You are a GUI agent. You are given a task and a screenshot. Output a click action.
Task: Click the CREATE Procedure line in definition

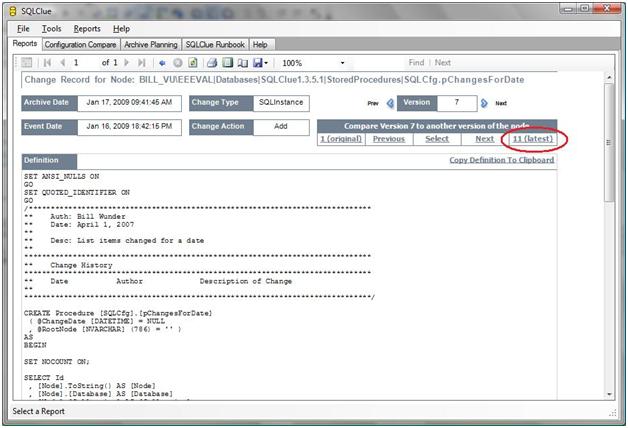pos(118,313)
